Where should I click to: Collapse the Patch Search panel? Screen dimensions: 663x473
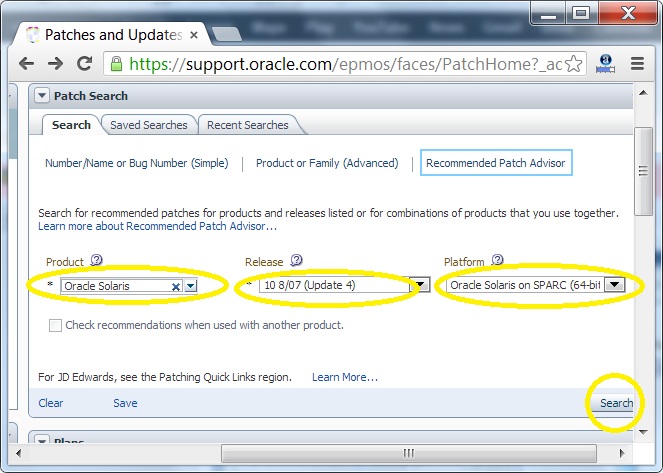(x=41, y=96)
